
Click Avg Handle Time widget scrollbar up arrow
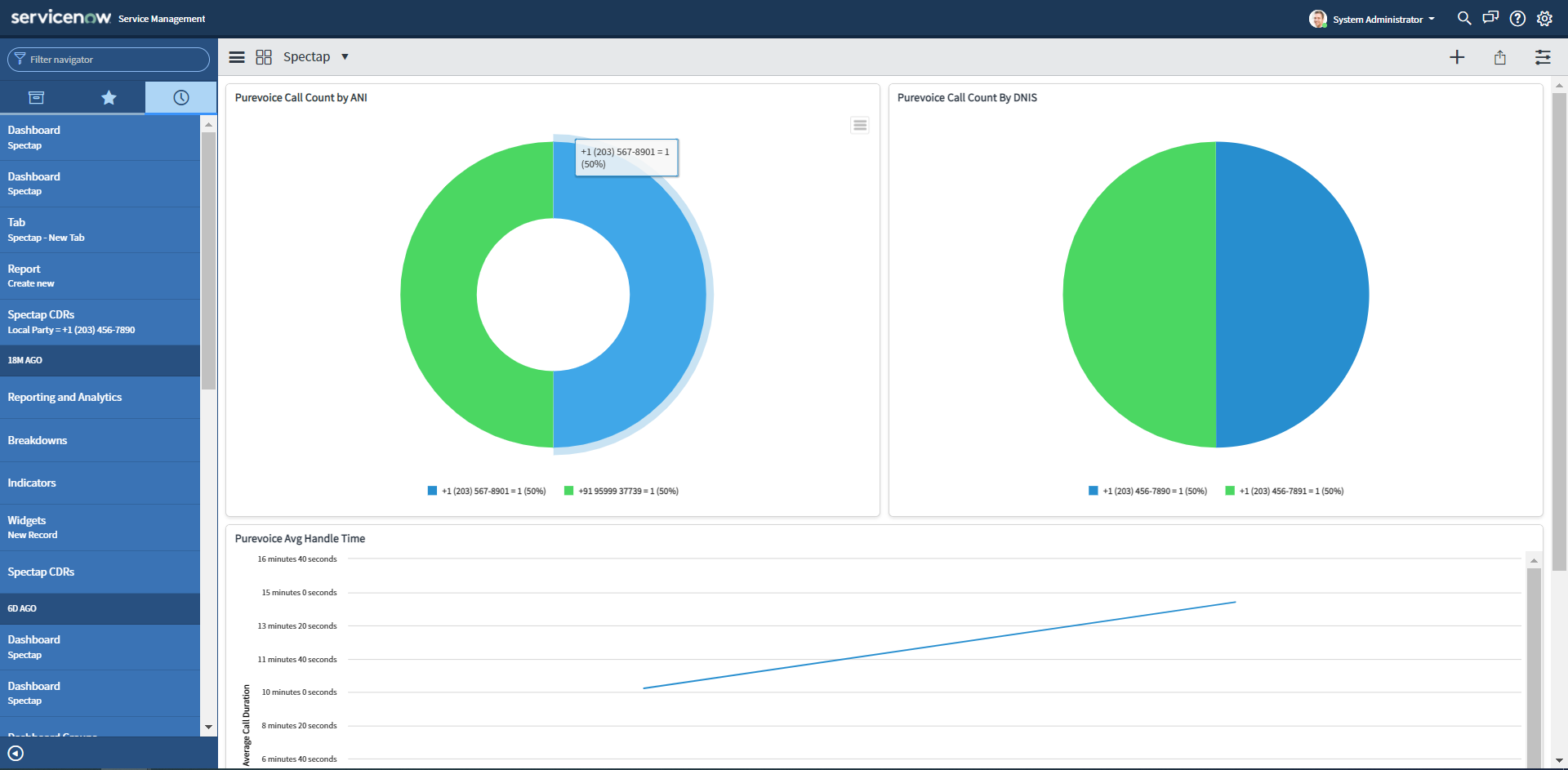pos(1534,560)
